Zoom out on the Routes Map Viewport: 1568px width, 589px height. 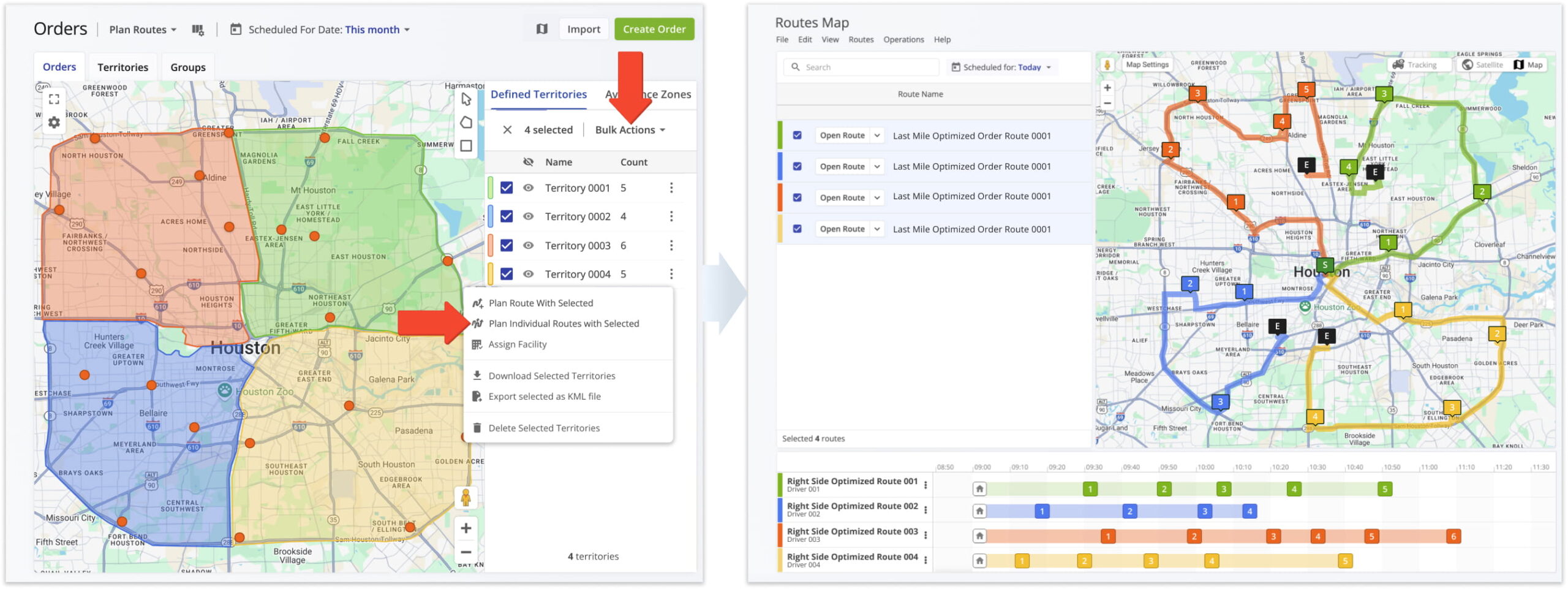coord(1107,102)
